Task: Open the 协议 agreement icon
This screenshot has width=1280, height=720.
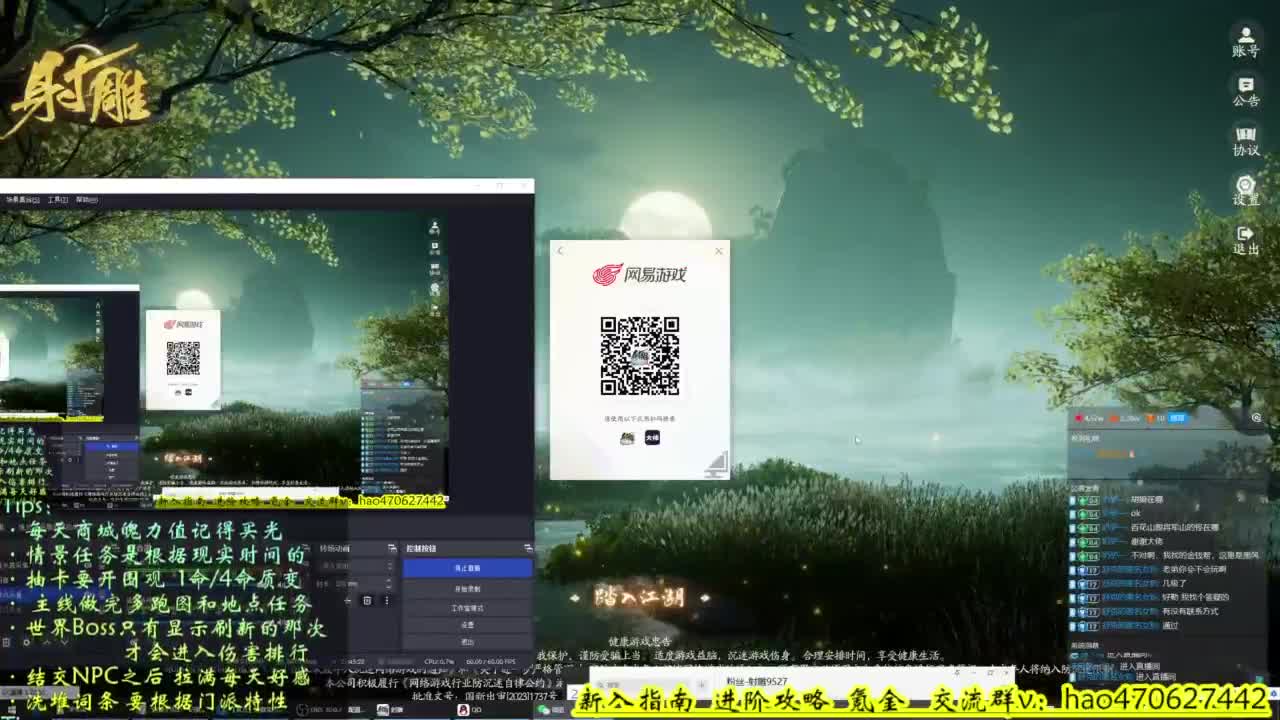Action: pyautogui.click(x=1245, y=141)
